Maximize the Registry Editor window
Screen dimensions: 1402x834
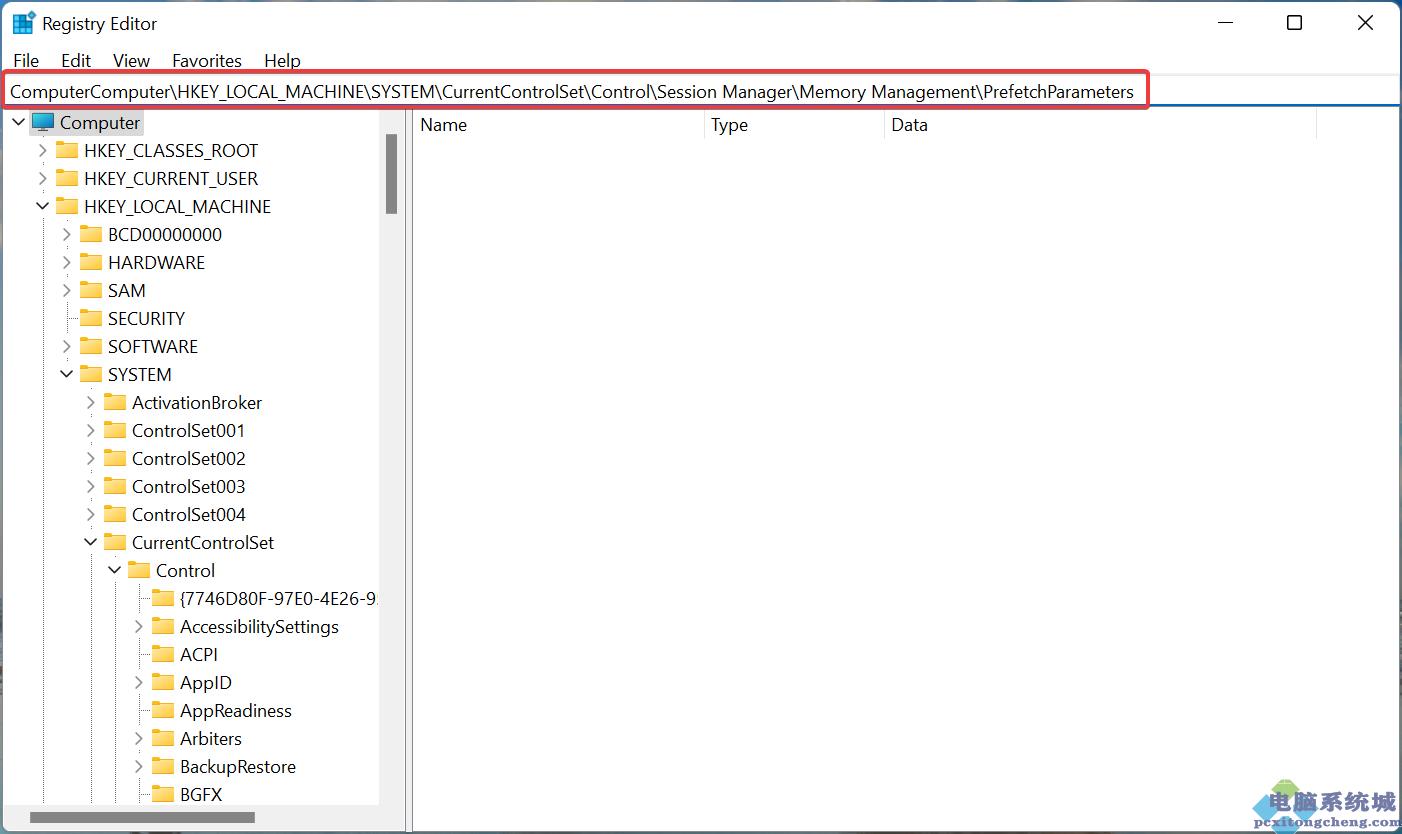1294,22
